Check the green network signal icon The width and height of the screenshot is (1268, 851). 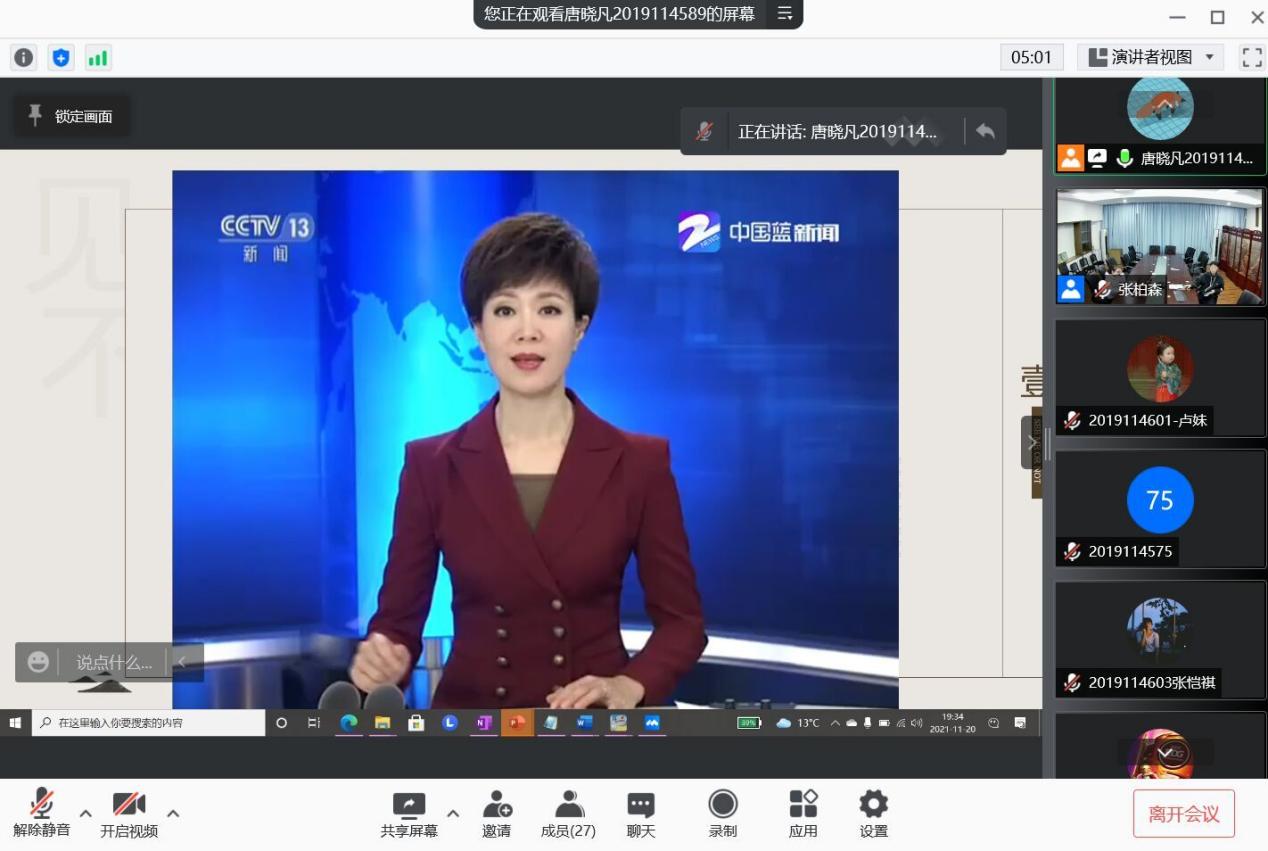97,58
